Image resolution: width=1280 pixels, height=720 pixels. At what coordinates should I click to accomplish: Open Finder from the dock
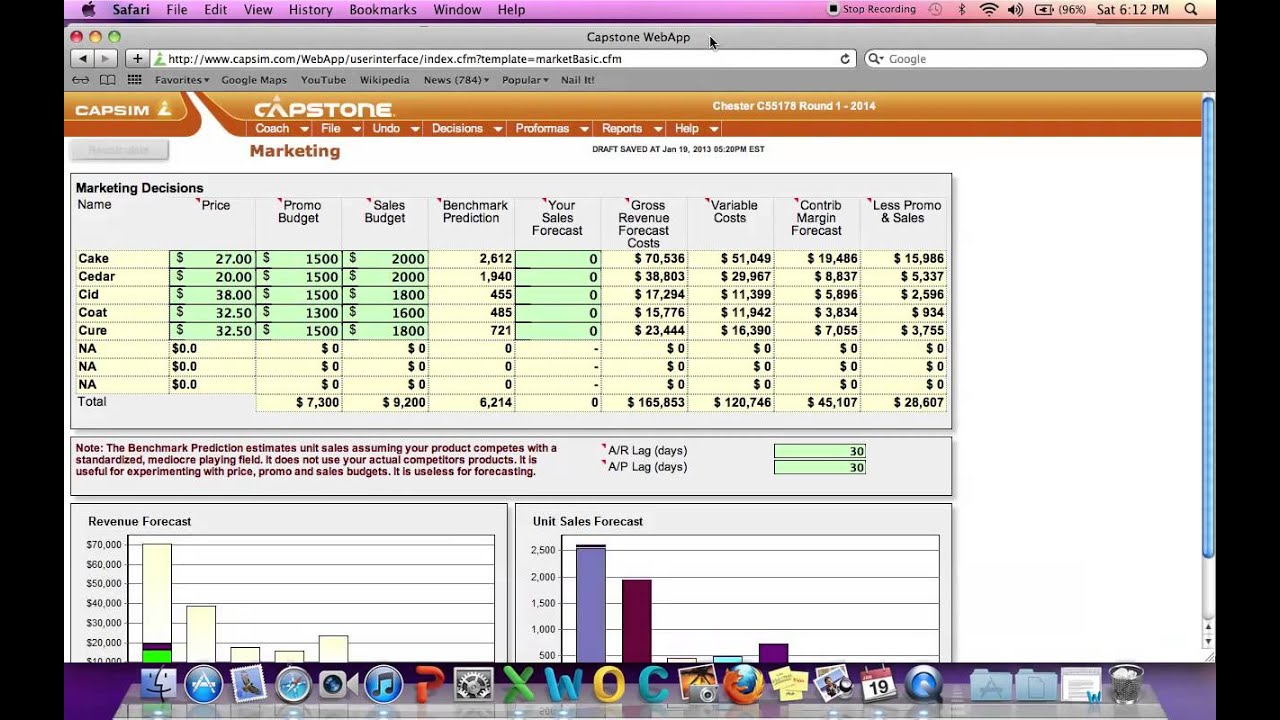[158, 685]
